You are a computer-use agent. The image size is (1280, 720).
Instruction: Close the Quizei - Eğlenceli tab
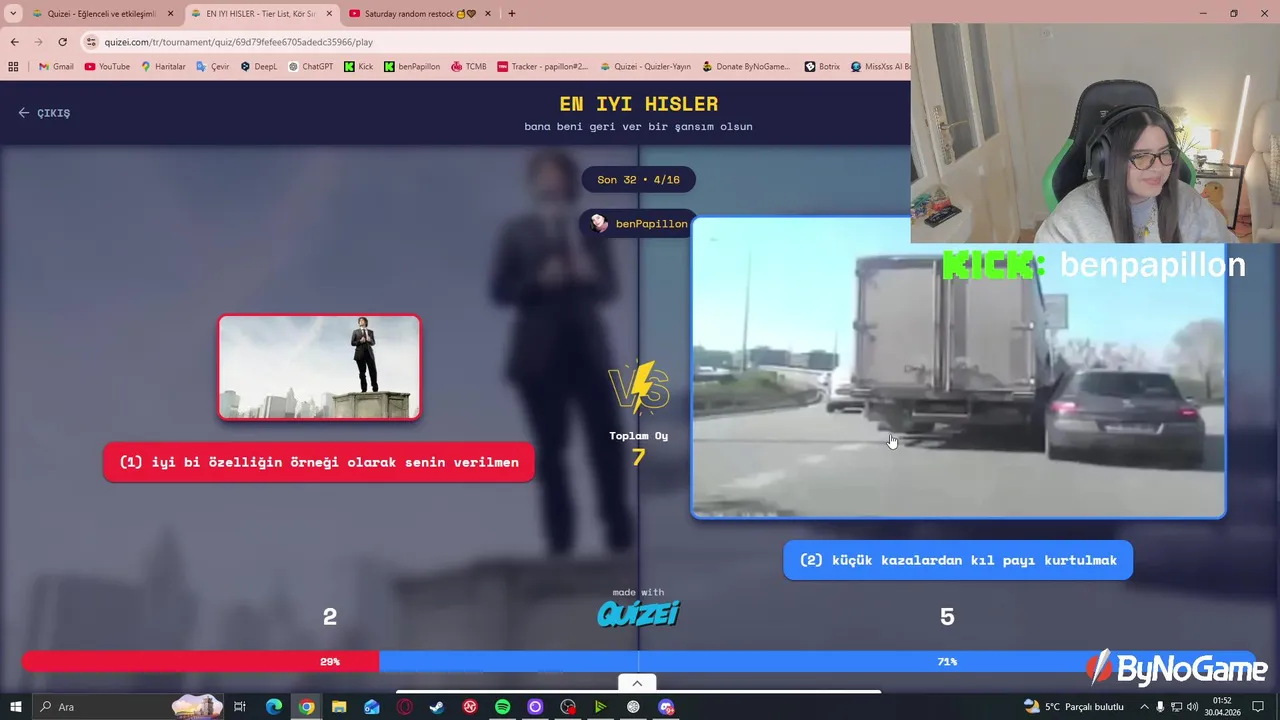[x=170, y=14]
